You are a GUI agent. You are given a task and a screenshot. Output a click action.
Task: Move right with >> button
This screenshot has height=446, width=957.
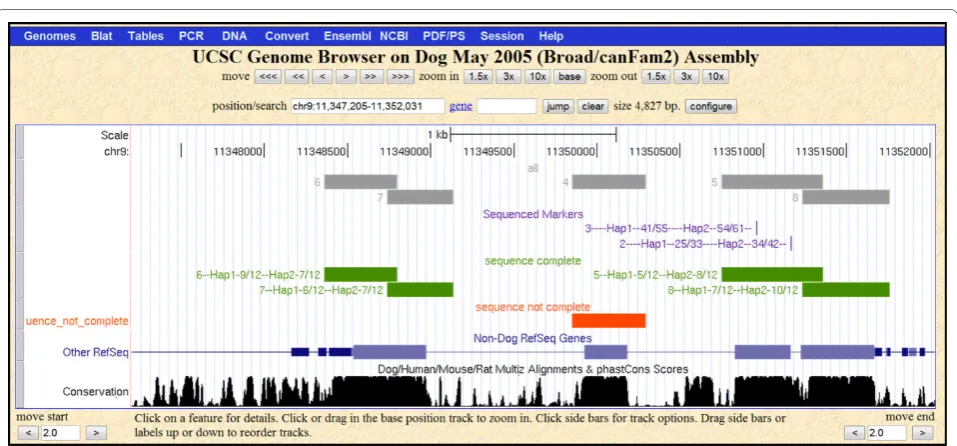pyautogui.click(x=370, y=77)
